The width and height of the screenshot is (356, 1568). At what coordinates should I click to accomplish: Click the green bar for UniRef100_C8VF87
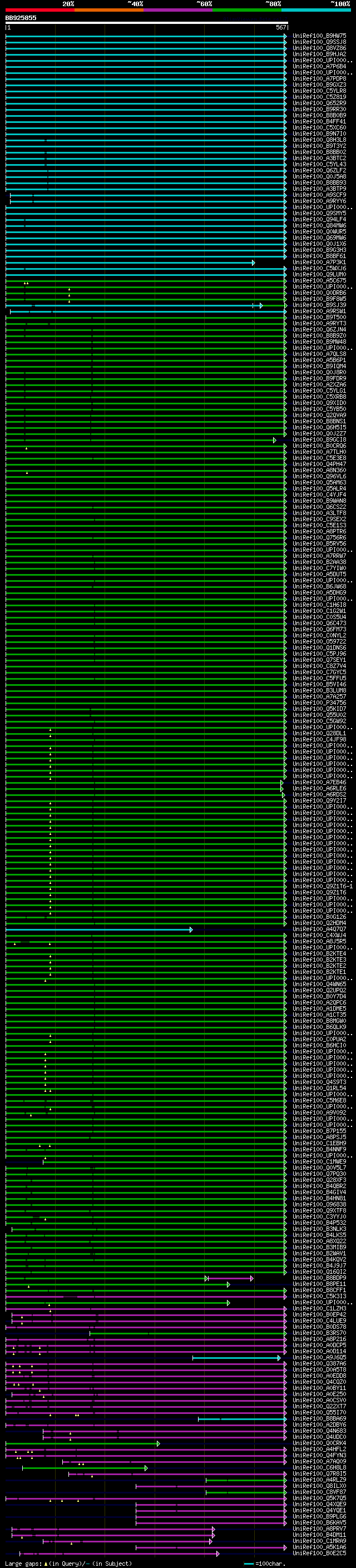[x=246, y=1492]
